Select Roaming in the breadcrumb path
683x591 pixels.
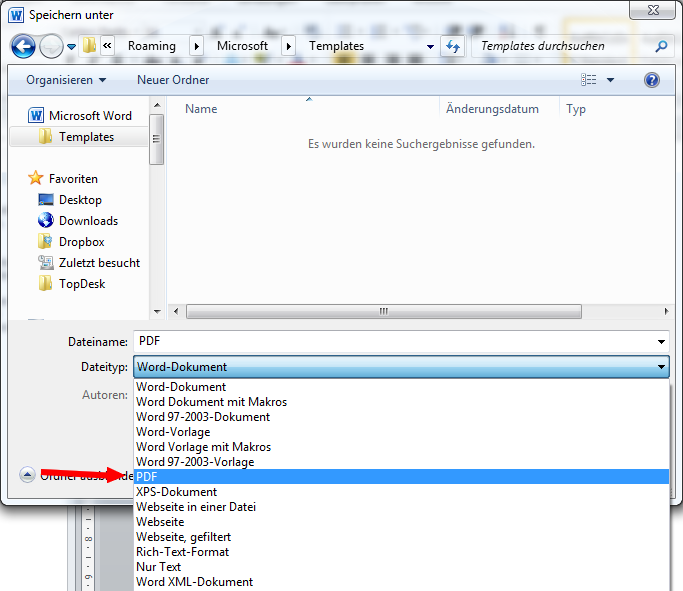pyautogui.click(x=152, y=46)
